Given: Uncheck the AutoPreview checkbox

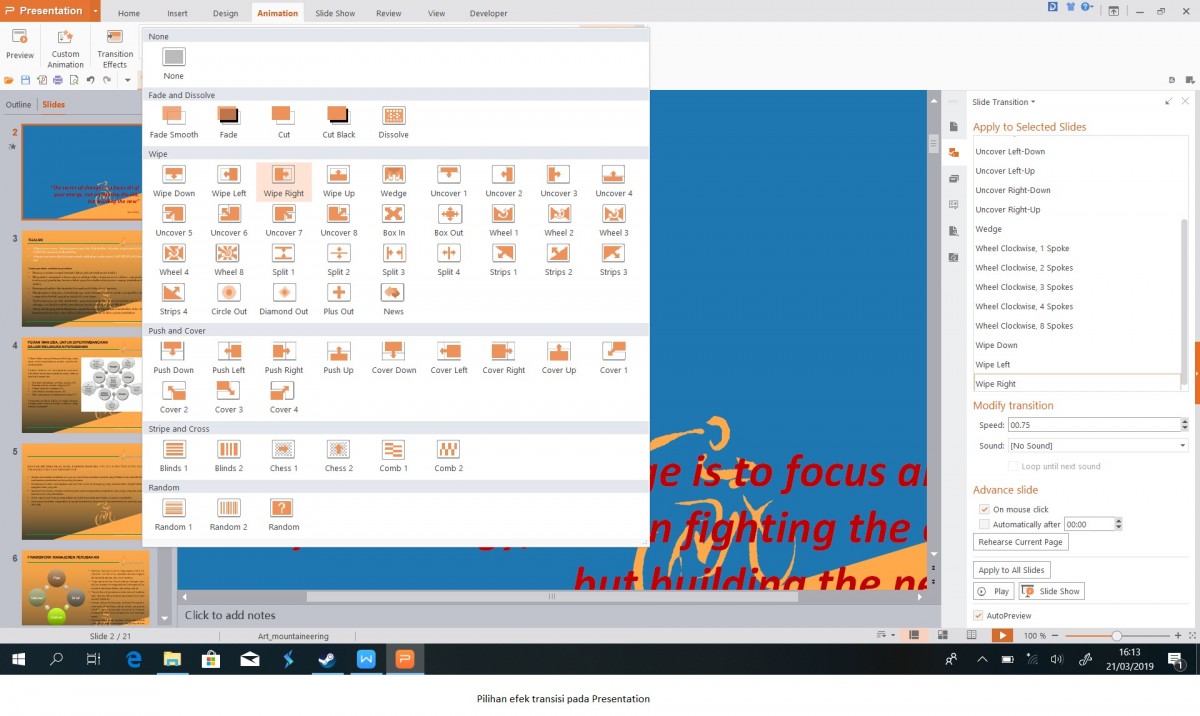Looking at the screenshot, I should coord(979,615).
